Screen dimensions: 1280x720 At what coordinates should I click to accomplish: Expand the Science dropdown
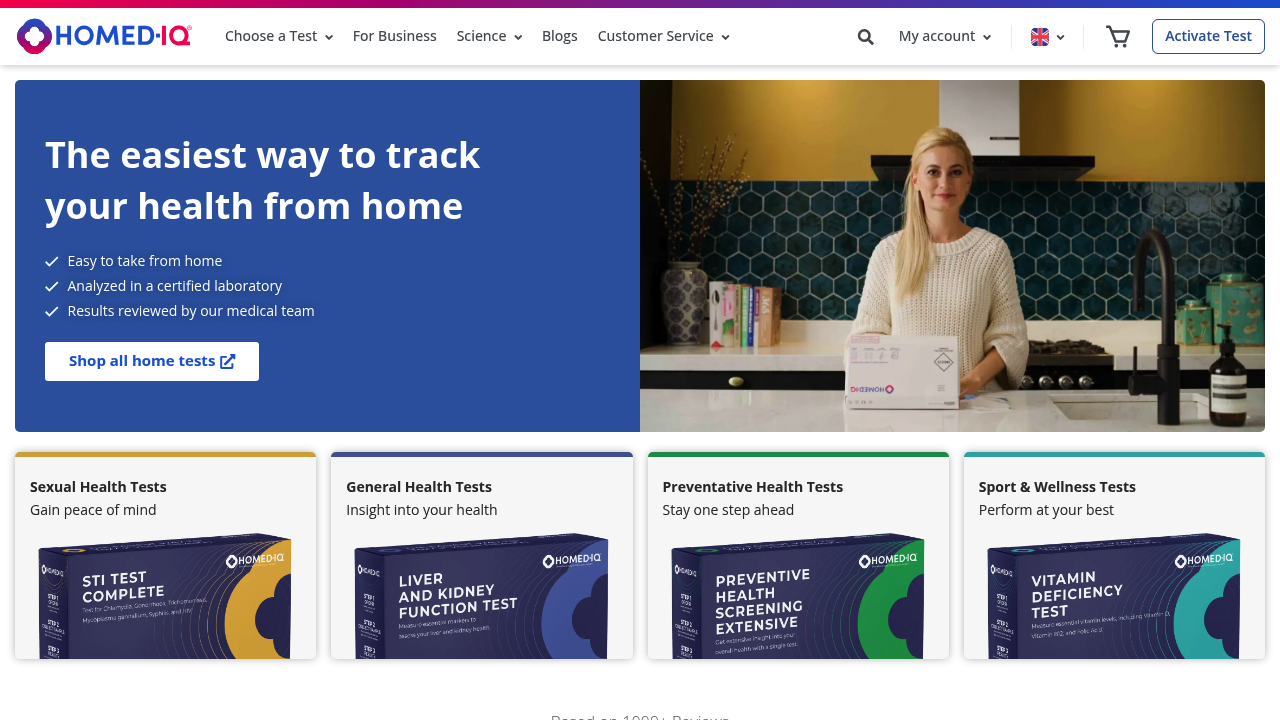pos(488,36)
